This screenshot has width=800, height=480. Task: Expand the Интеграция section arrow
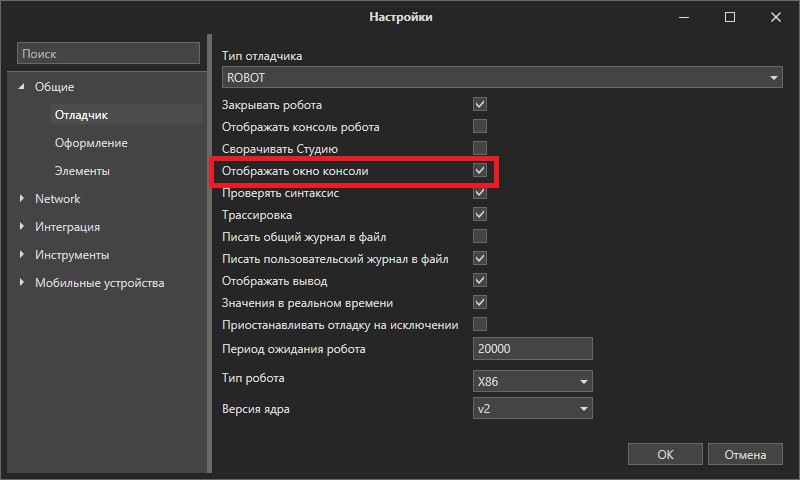21,226
